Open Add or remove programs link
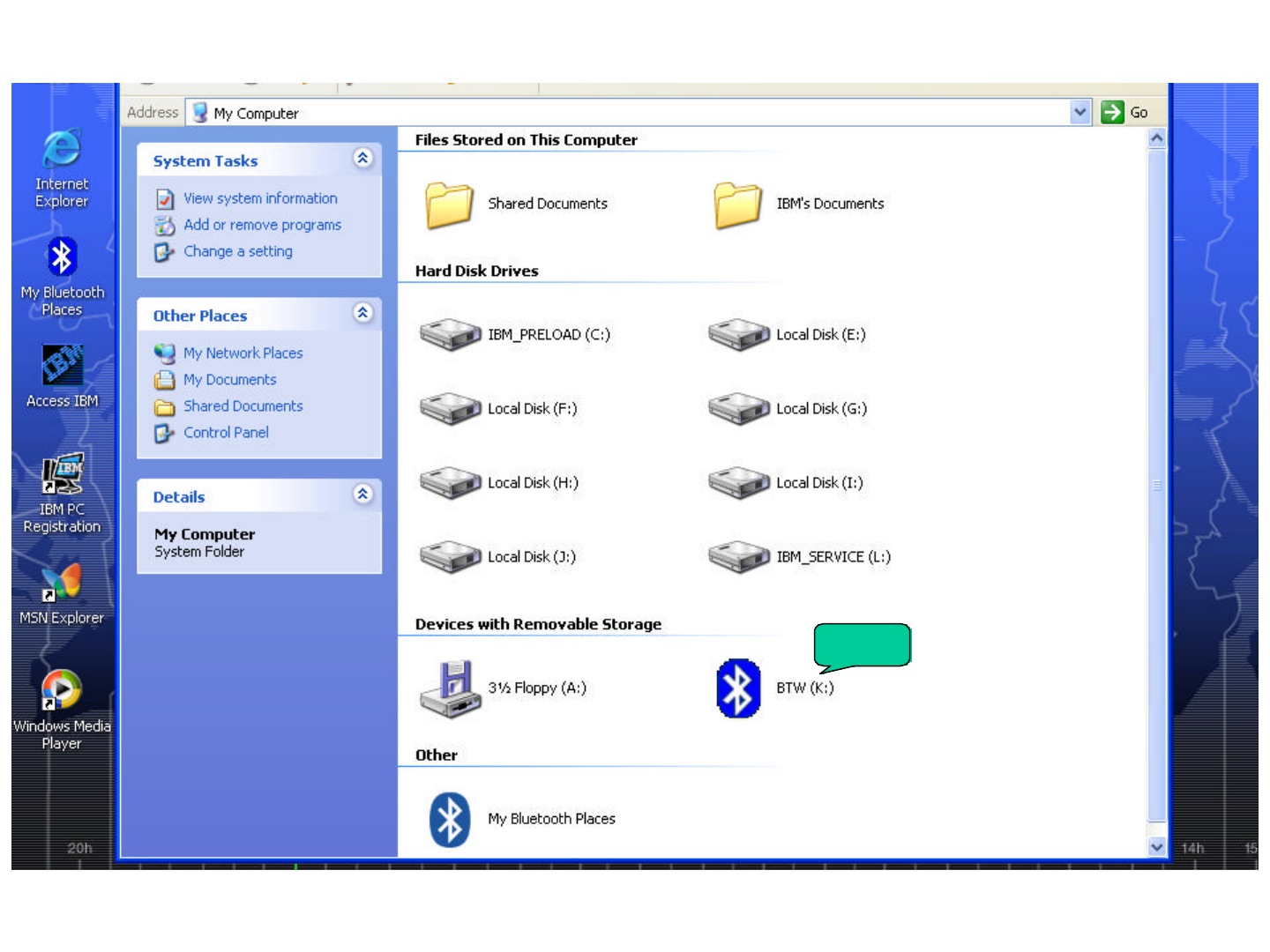Image resolution: width=1270 pixels, height=952 pixels. [262, 226]
